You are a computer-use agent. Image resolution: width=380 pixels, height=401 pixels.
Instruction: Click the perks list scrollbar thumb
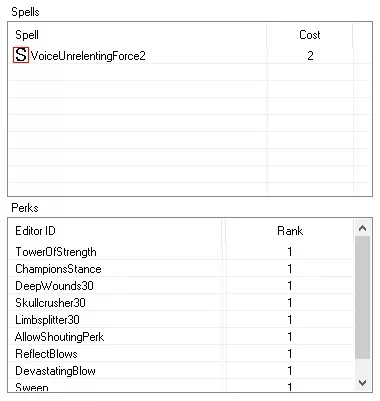[362, 298]
